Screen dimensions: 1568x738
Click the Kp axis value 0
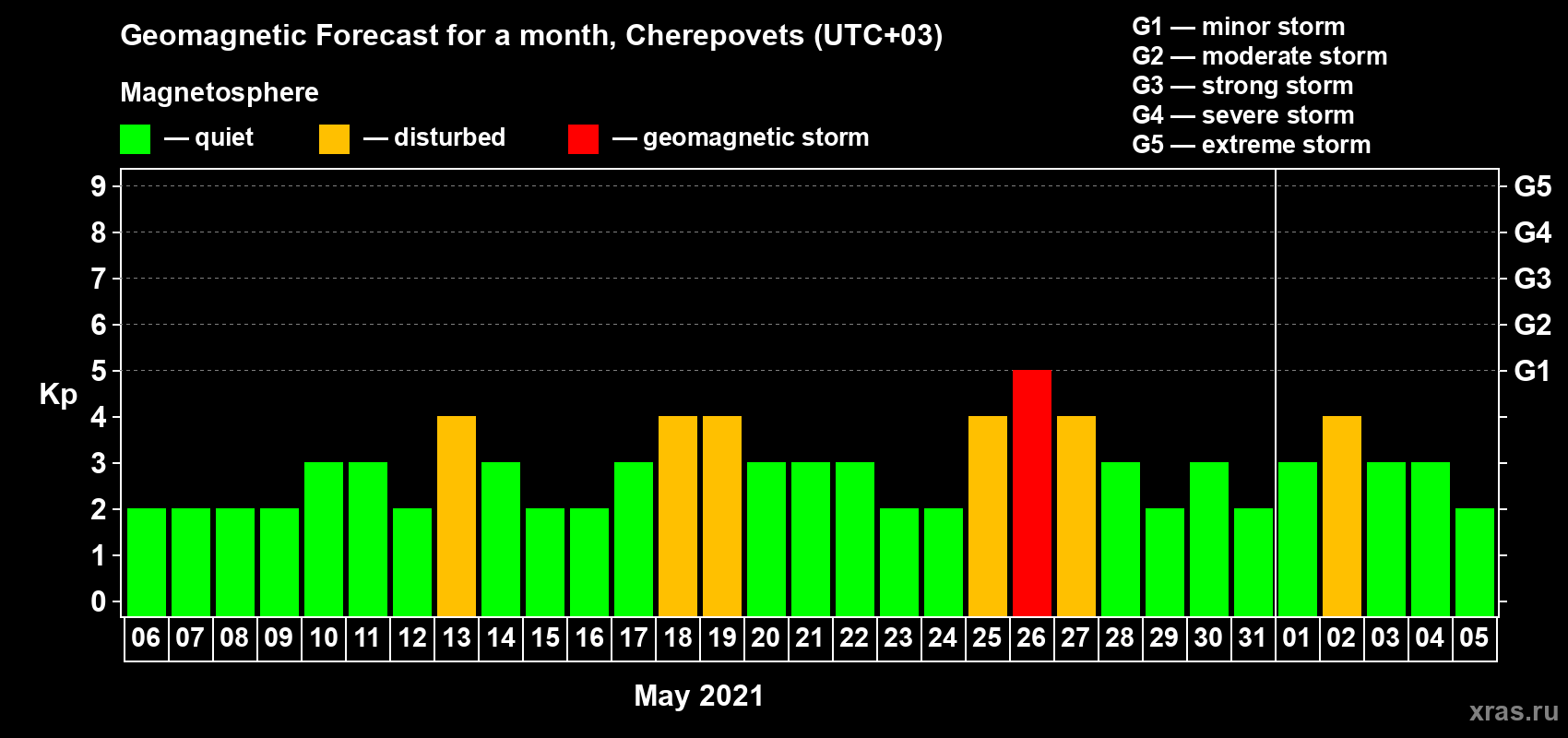99,601
